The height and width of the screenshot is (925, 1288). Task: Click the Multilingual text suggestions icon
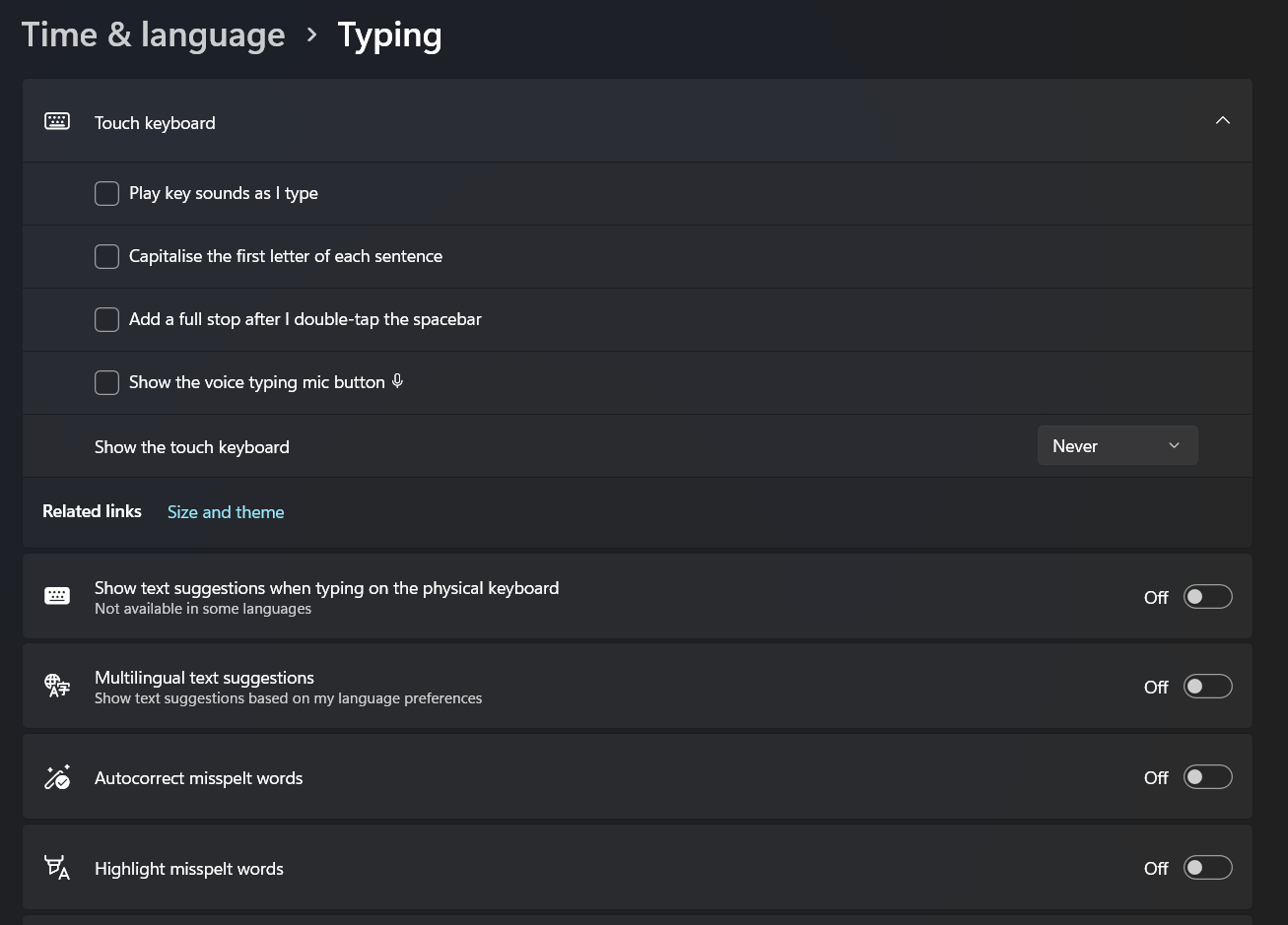pyautogui.click(x=57, y=686)
